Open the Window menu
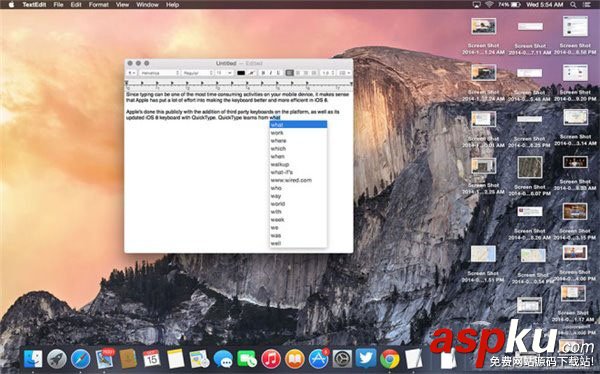Viewport: 600px width, 374px height. 147,5
